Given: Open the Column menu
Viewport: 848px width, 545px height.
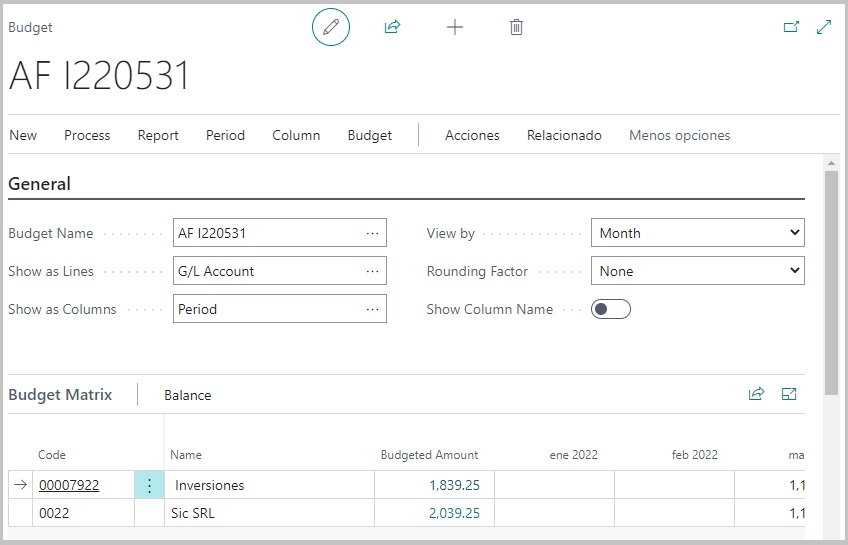Looking at the screenshot, I should [296, 135].
